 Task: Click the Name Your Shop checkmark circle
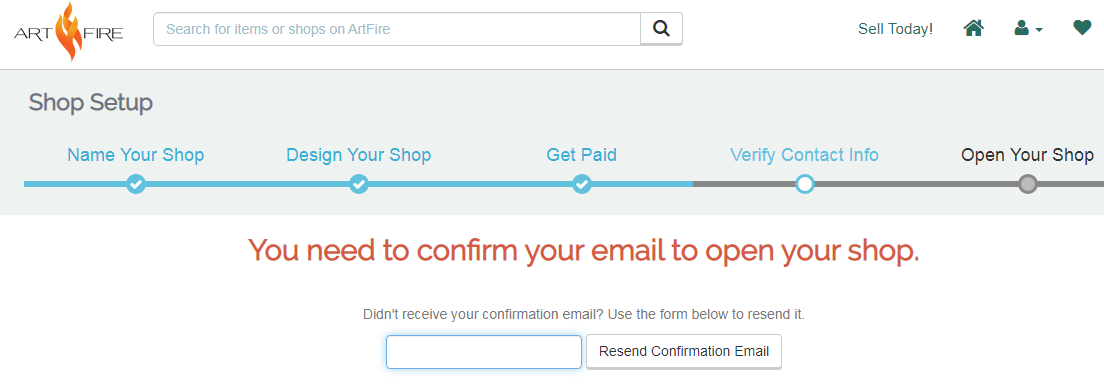click(x=136, y=184)
